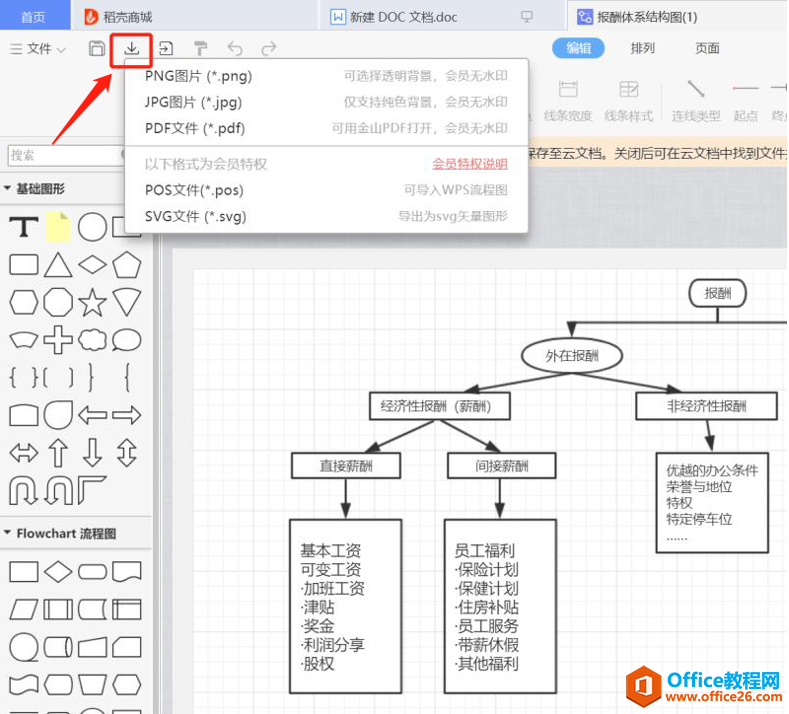Viewport: 789px width, 714px height.
Task: Select the 报酬 node in diagram
Action: [x=718, y=293]
